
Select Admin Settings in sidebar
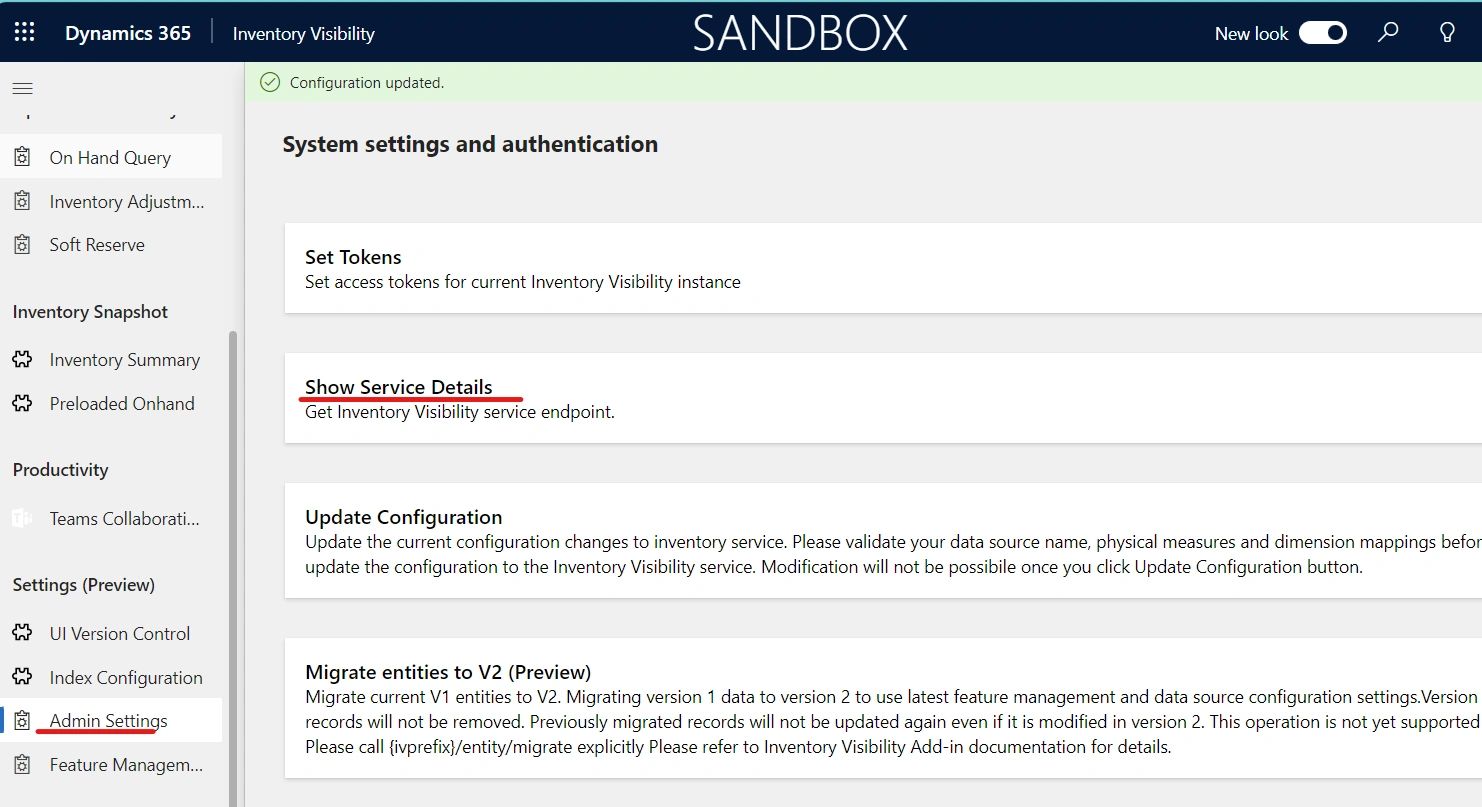[x=108, y=721]
